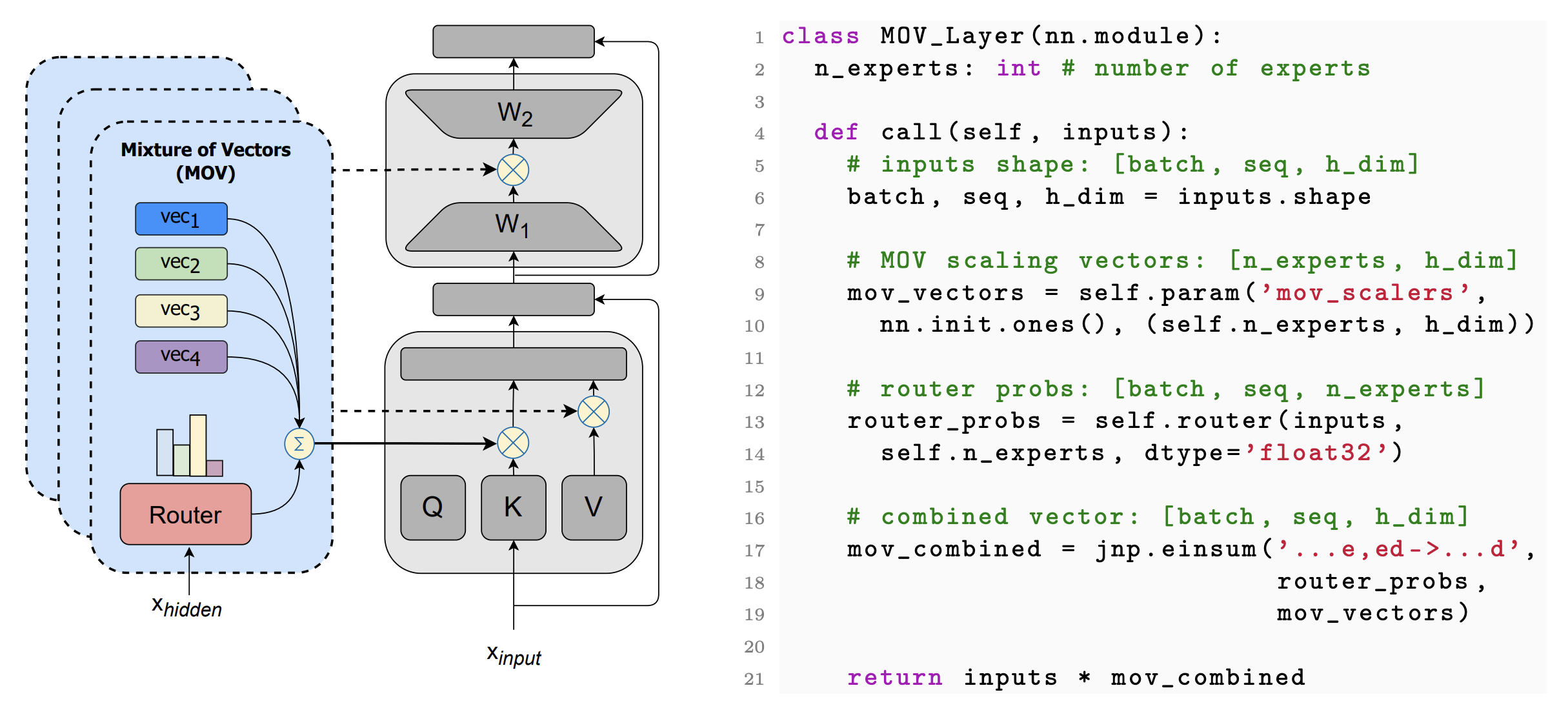Viewport: 1568px width, 710px height.
Task: Click the 'float32' string literal
Action: click(1316, 452)
